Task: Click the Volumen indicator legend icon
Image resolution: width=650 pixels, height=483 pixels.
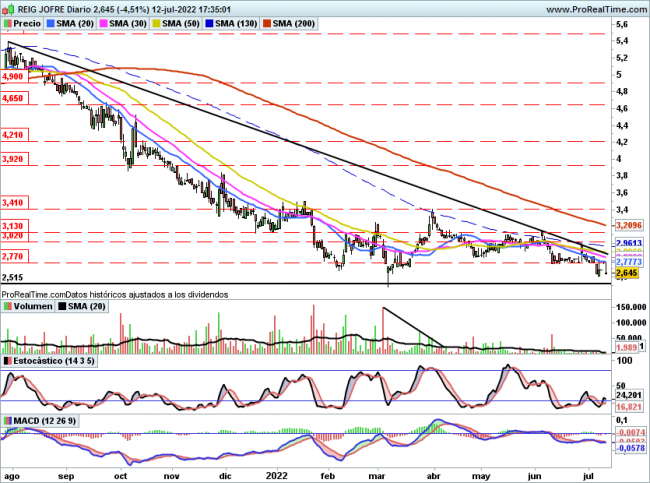Action: pos(8,309)
